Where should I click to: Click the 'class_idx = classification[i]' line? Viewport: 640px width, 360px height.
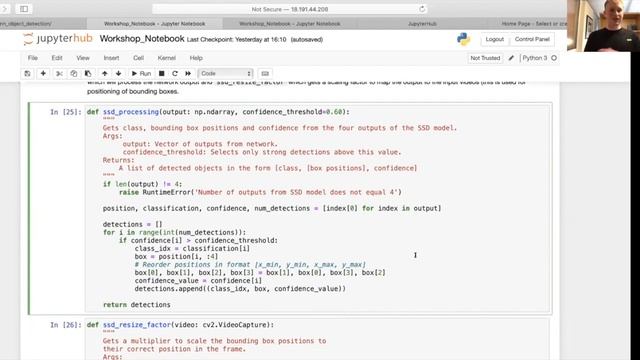pyautogui.click(x=192, y=248)
